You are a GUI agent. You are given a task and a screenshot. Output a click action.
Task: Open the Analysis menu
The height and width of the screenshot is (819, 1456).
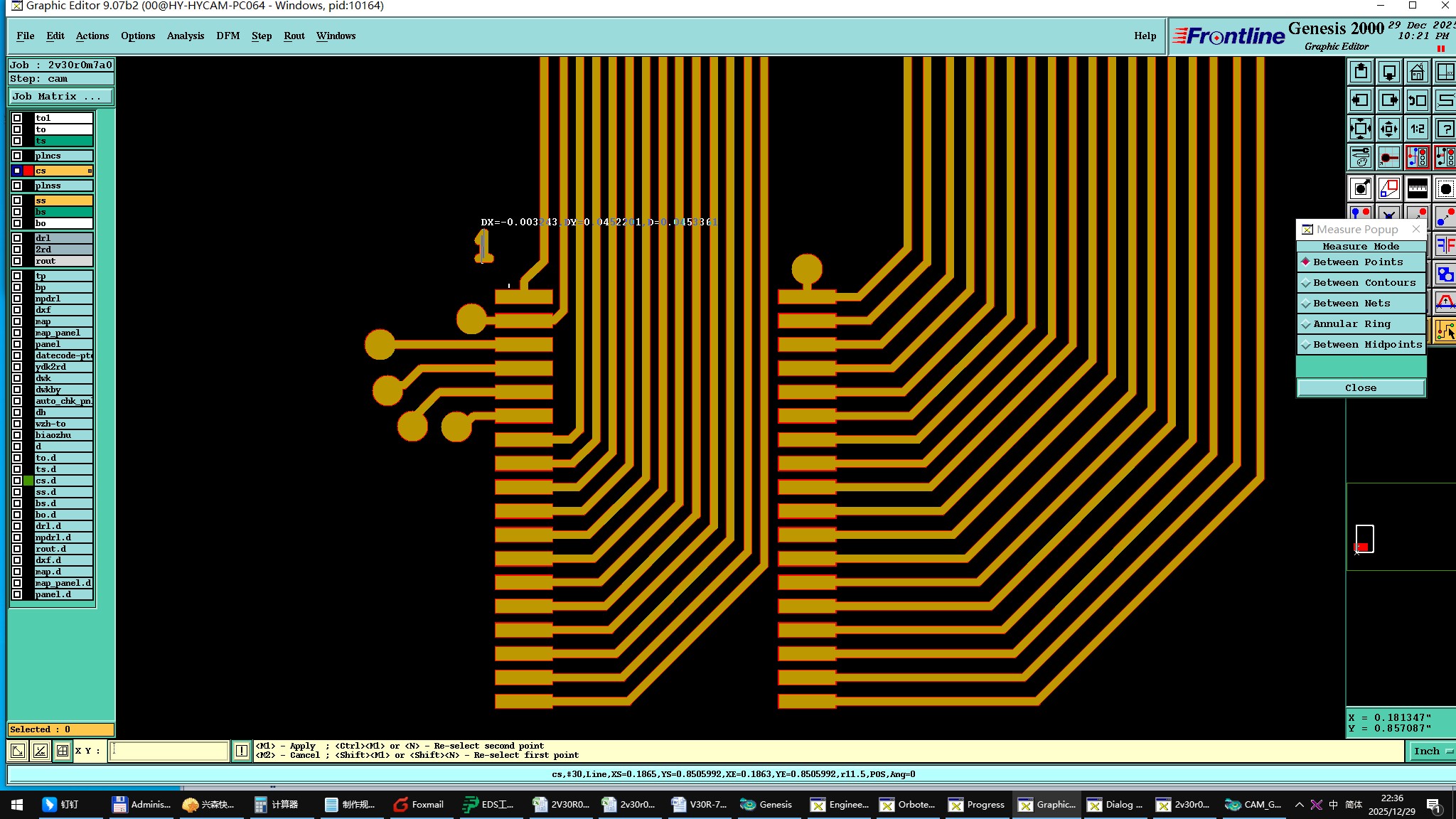(x=185, y=36)
